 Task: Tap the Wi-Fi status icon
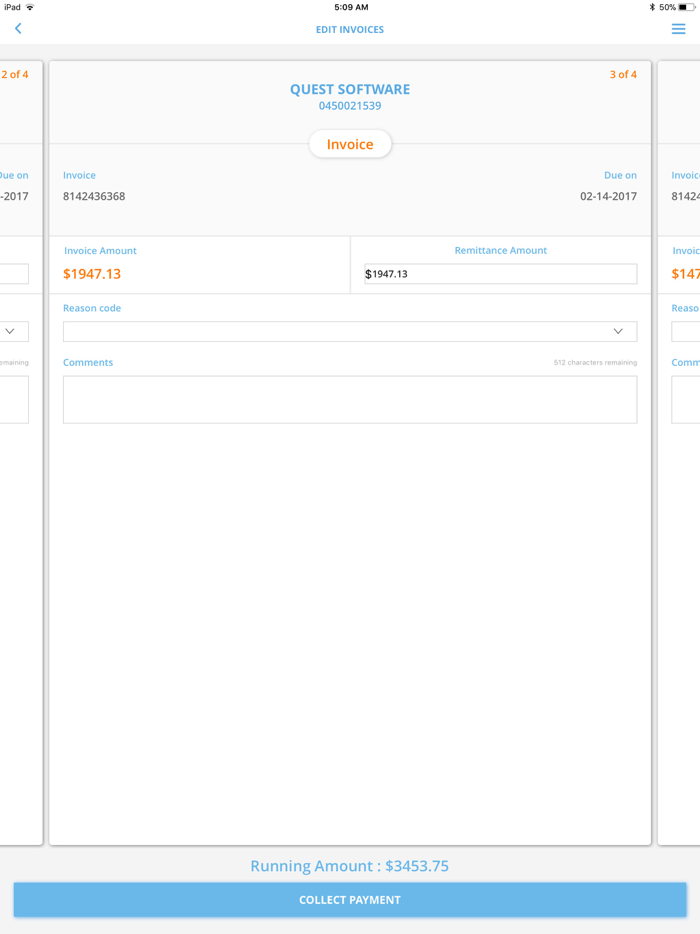pos(30,7)
